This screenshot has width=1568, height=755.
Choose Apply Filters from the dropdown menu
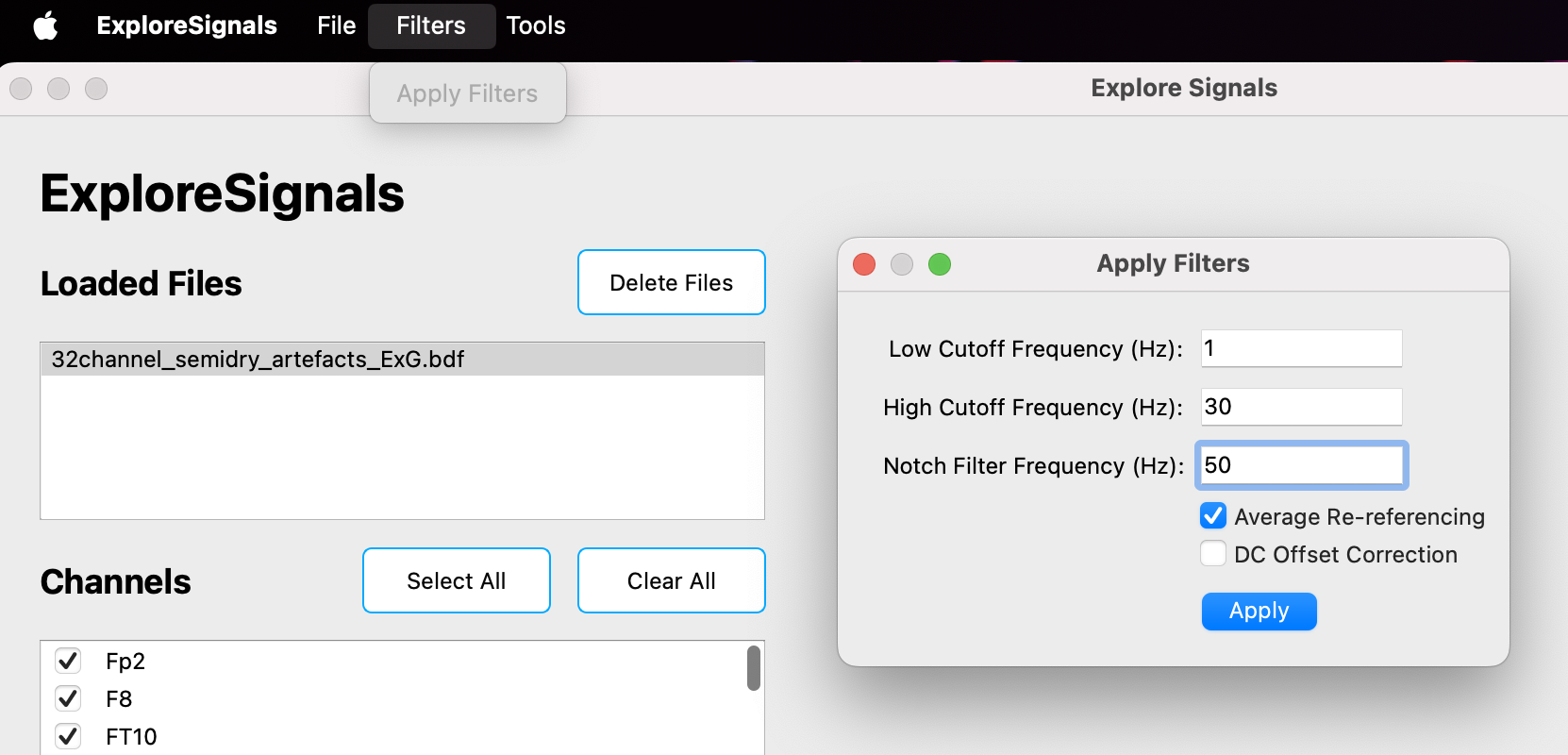pos(467,93)
